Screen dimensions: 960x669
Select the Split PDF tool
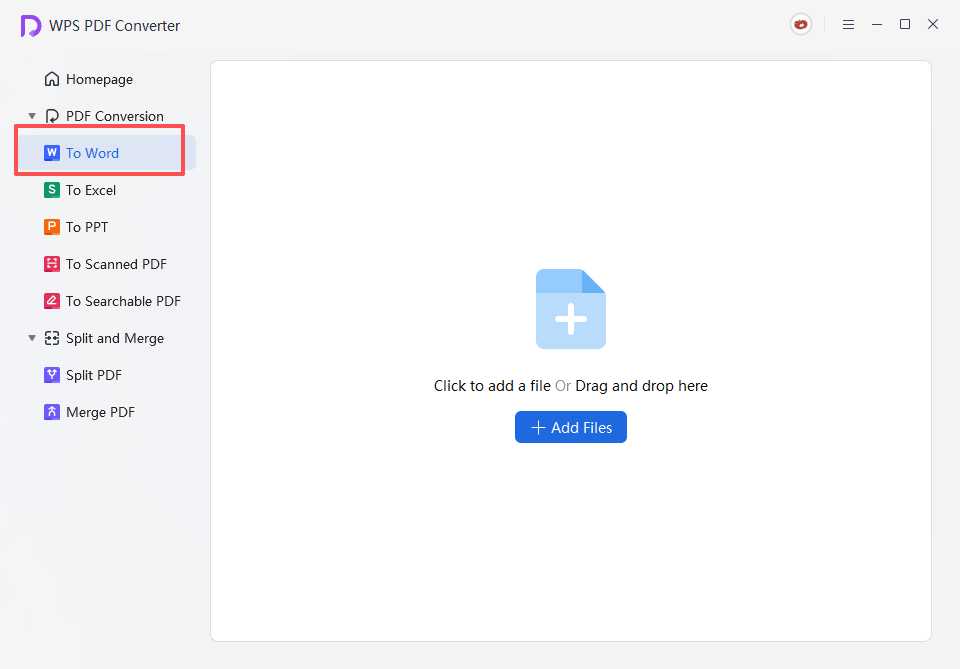pyautogui.click(x=93, y=375)
